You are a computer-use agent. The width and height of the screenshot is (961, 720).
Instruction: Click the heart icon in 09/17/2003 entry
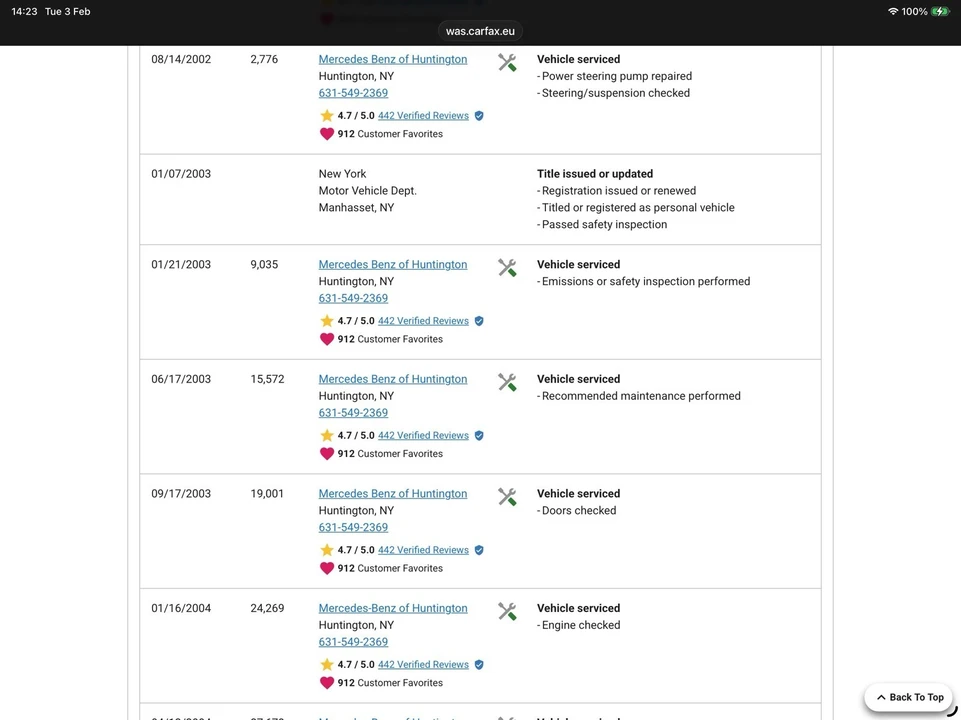point(327,568)
